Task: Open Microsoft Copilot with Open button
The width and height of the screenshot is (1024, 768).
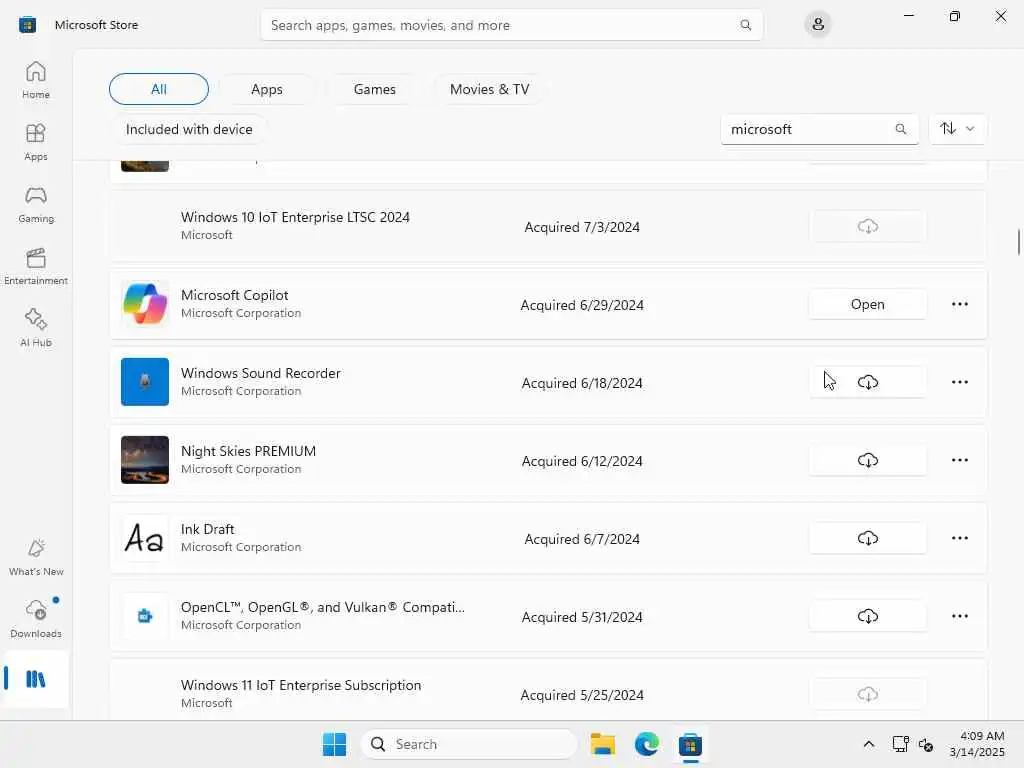Action: point(867,304)
